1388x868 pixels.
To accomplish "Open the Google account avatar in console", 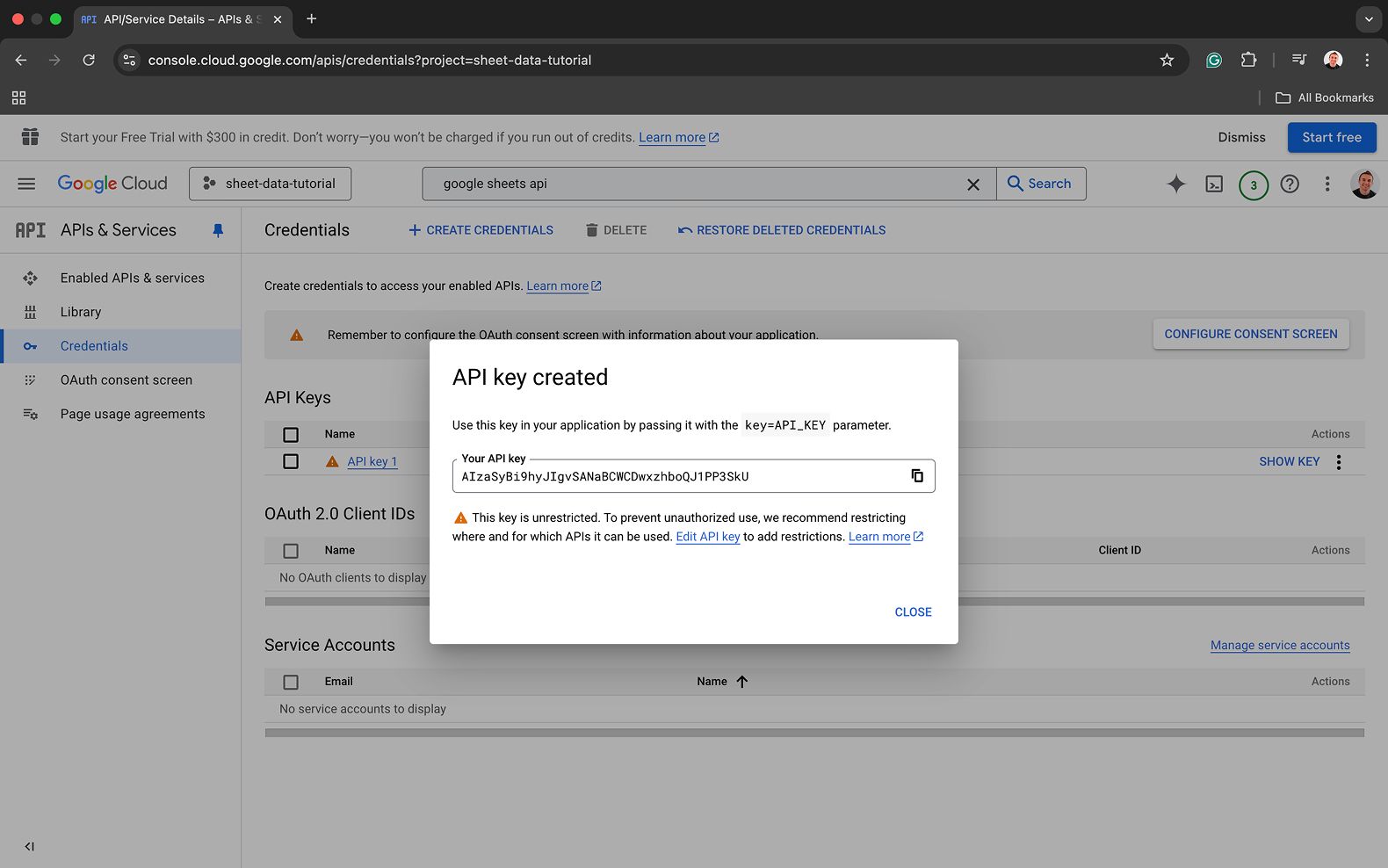I will point(1364,184).
